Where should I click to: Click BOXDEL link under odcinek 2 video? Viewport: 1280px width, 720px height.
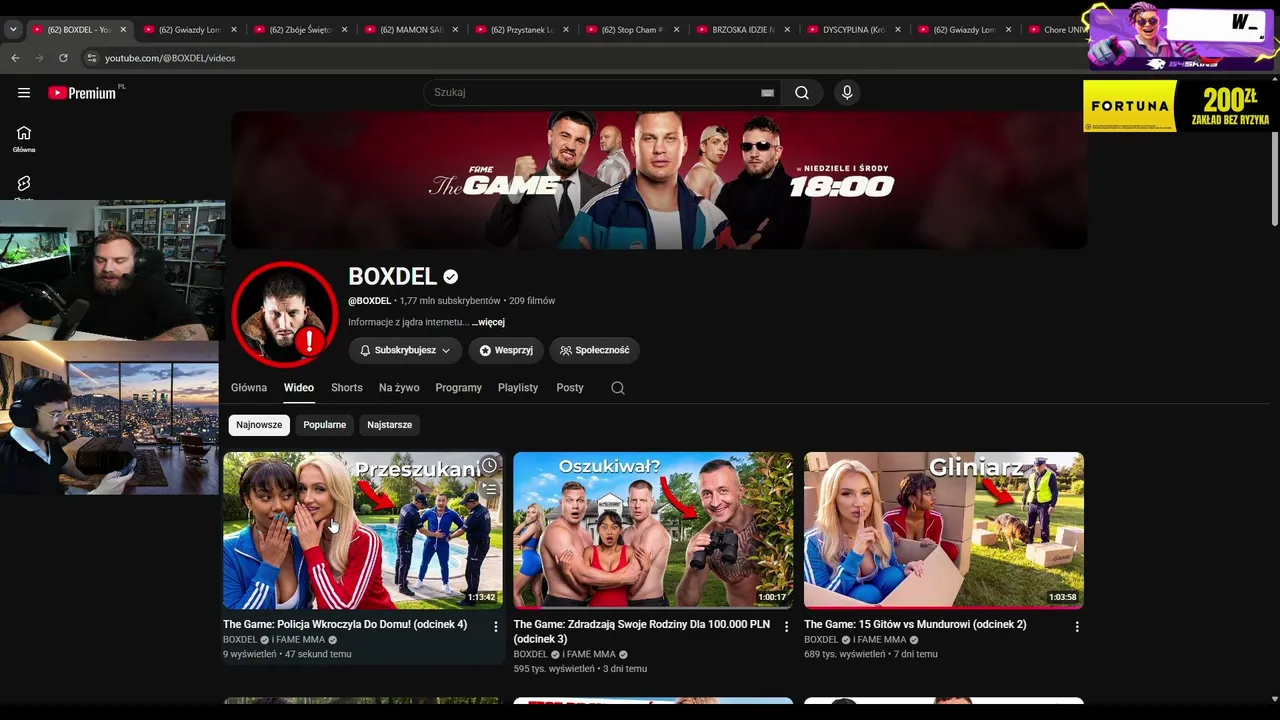click(x=821, y=640)
